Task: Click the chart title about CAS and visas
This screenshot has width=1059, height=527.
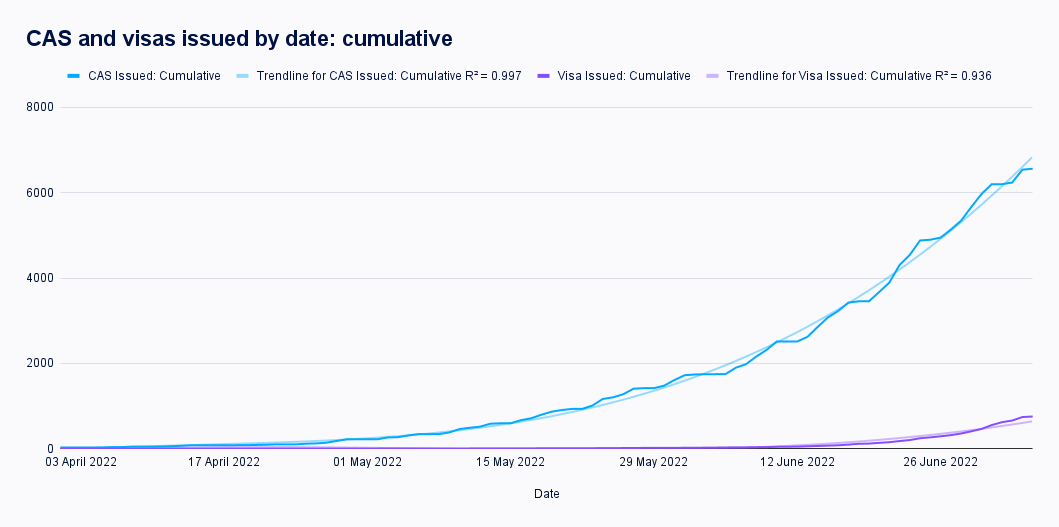Action: coord(240,38)
